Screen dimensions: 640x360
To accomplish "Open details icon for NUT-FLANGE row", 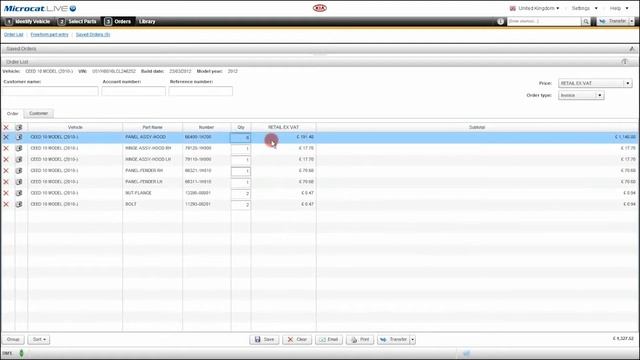I will pyautogui.click(x=19, y=193).
